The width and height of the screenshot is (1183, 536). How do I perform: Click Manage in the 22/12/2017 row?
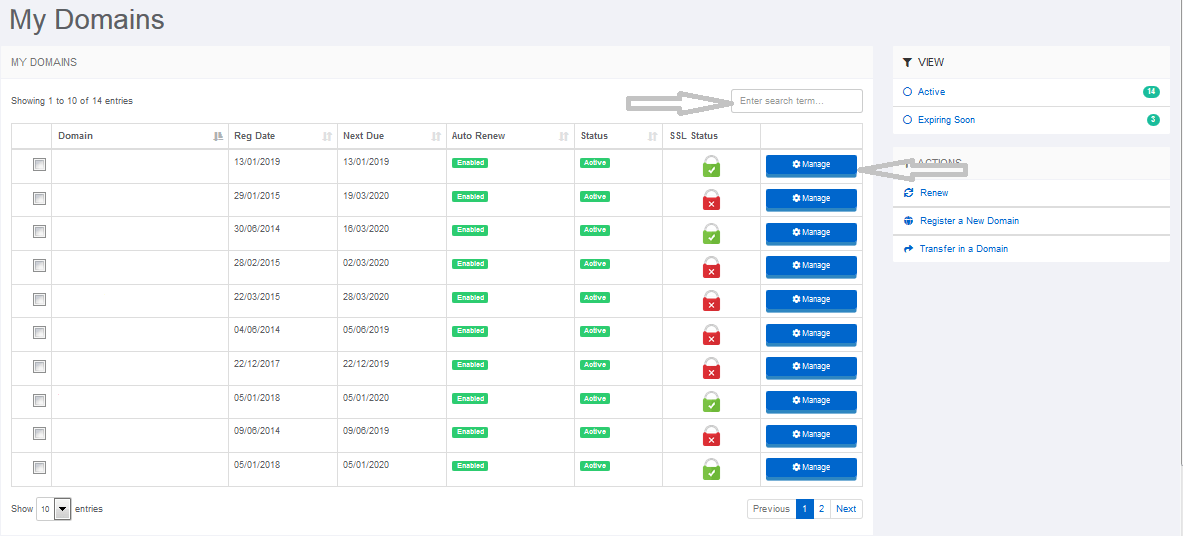tap(811, 368)
